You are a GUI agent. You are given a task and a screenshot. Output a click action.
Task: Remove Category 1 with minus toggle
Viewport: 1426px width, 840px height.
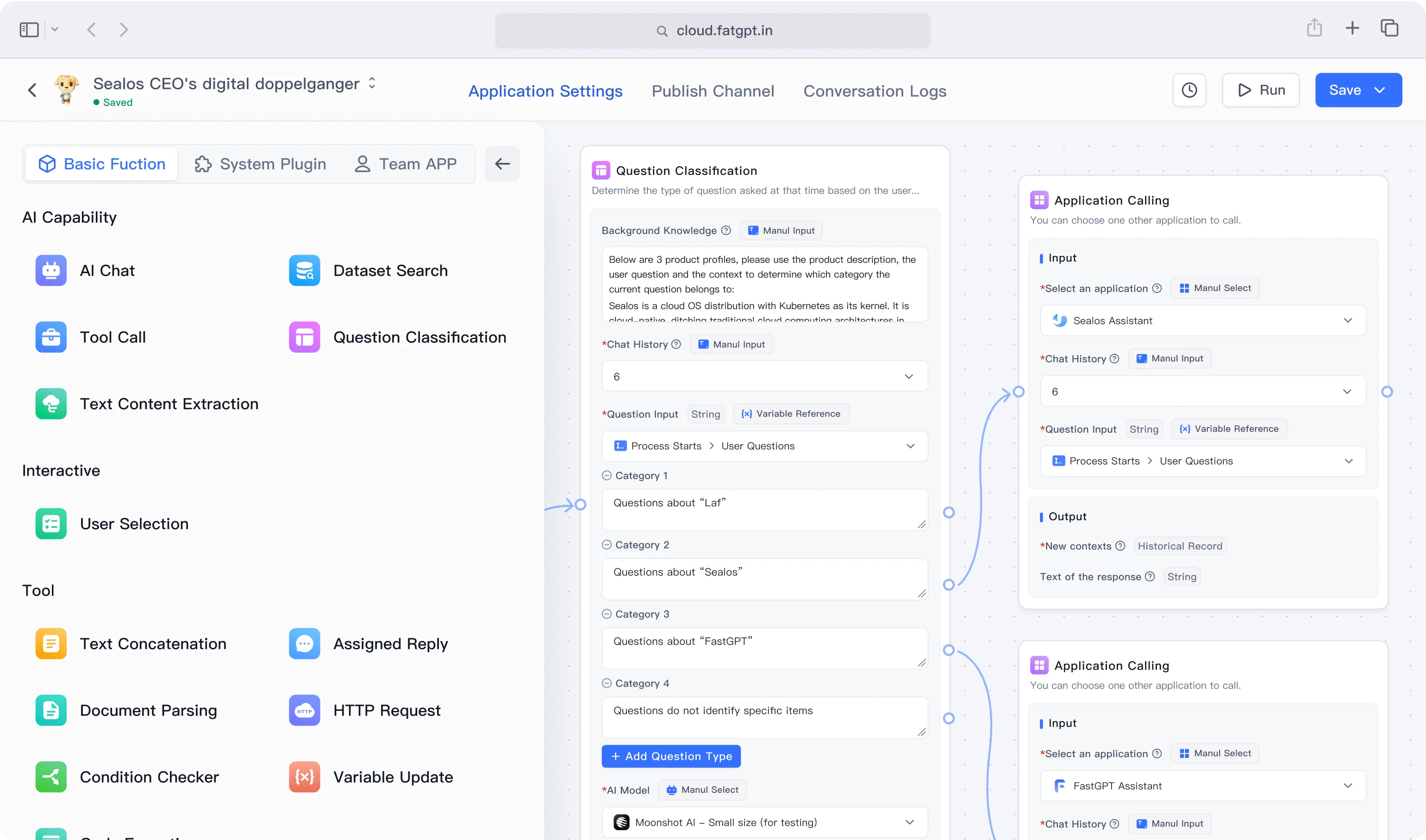[607, 475]
